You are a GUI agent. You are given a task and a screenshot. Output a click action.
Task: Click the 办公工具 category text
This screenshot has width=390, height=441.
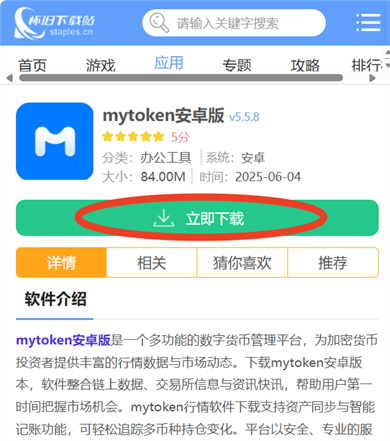pos(166,157)
